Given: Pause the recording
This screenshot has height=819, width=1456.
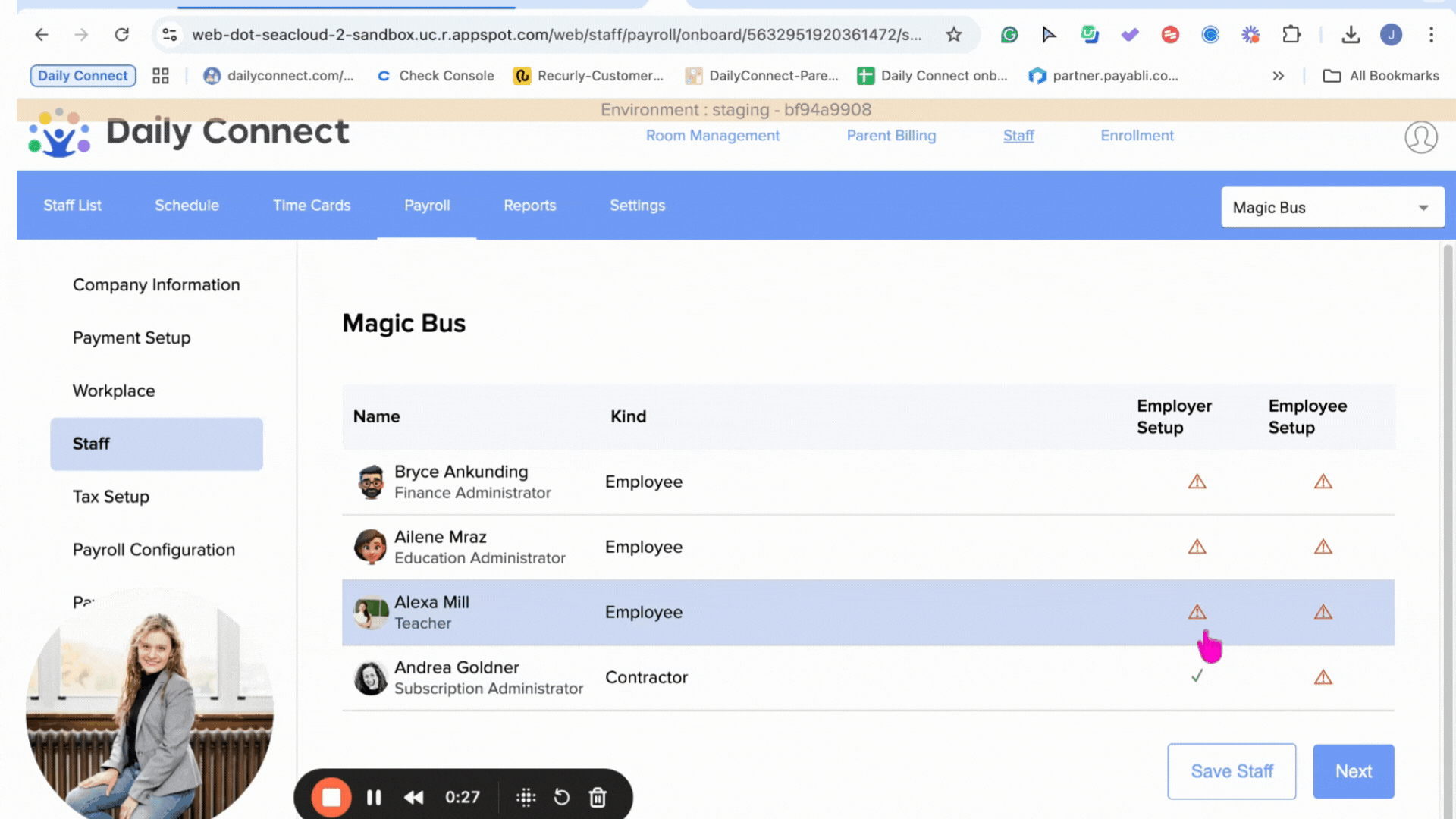Looking at the screenshot, I should point(374,797).
